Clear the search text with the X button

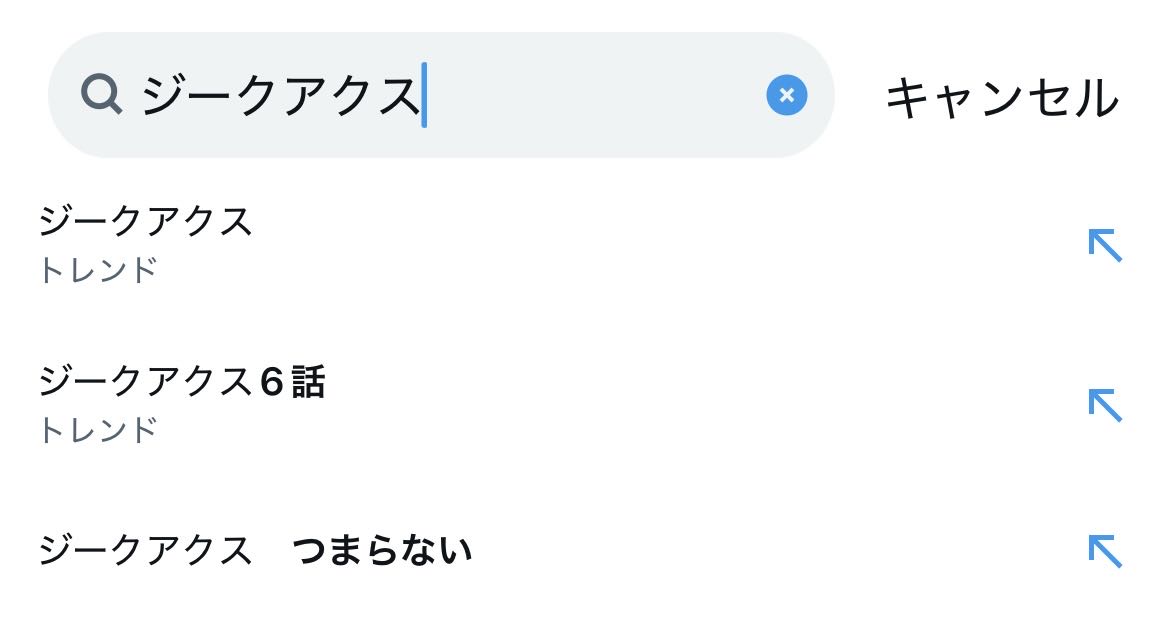786,95
